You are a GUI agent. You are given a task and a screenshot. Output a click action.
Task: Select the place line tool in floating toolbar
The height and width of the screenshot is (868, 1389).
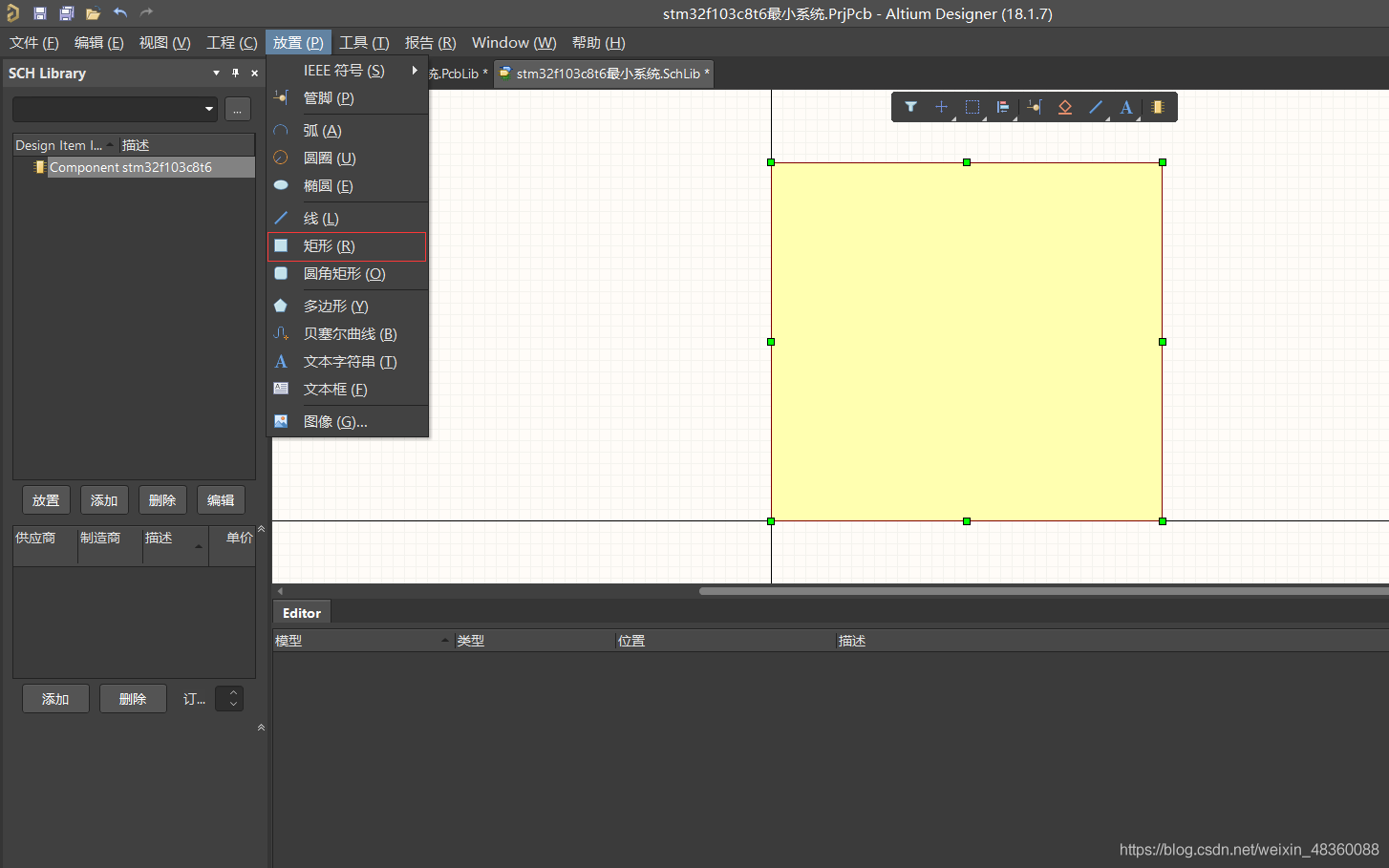click(1096, 107)
